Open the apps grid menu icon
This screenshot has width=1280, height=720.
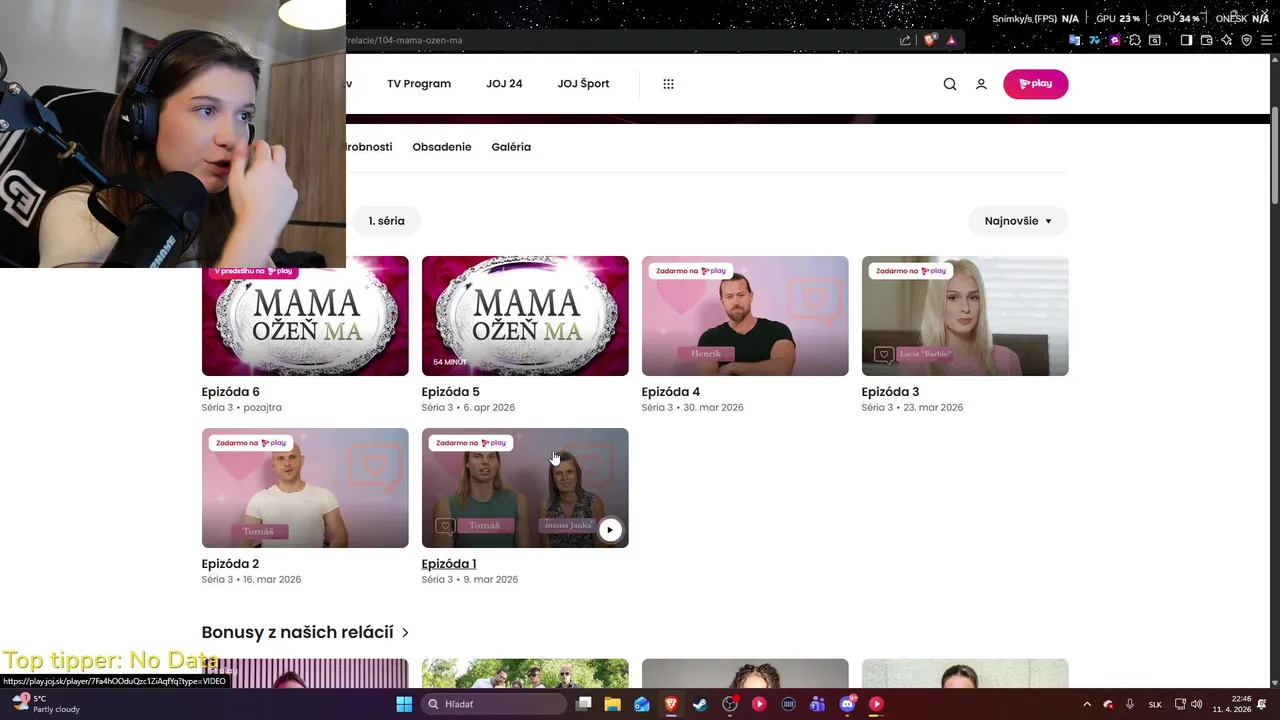coord(668,84)
